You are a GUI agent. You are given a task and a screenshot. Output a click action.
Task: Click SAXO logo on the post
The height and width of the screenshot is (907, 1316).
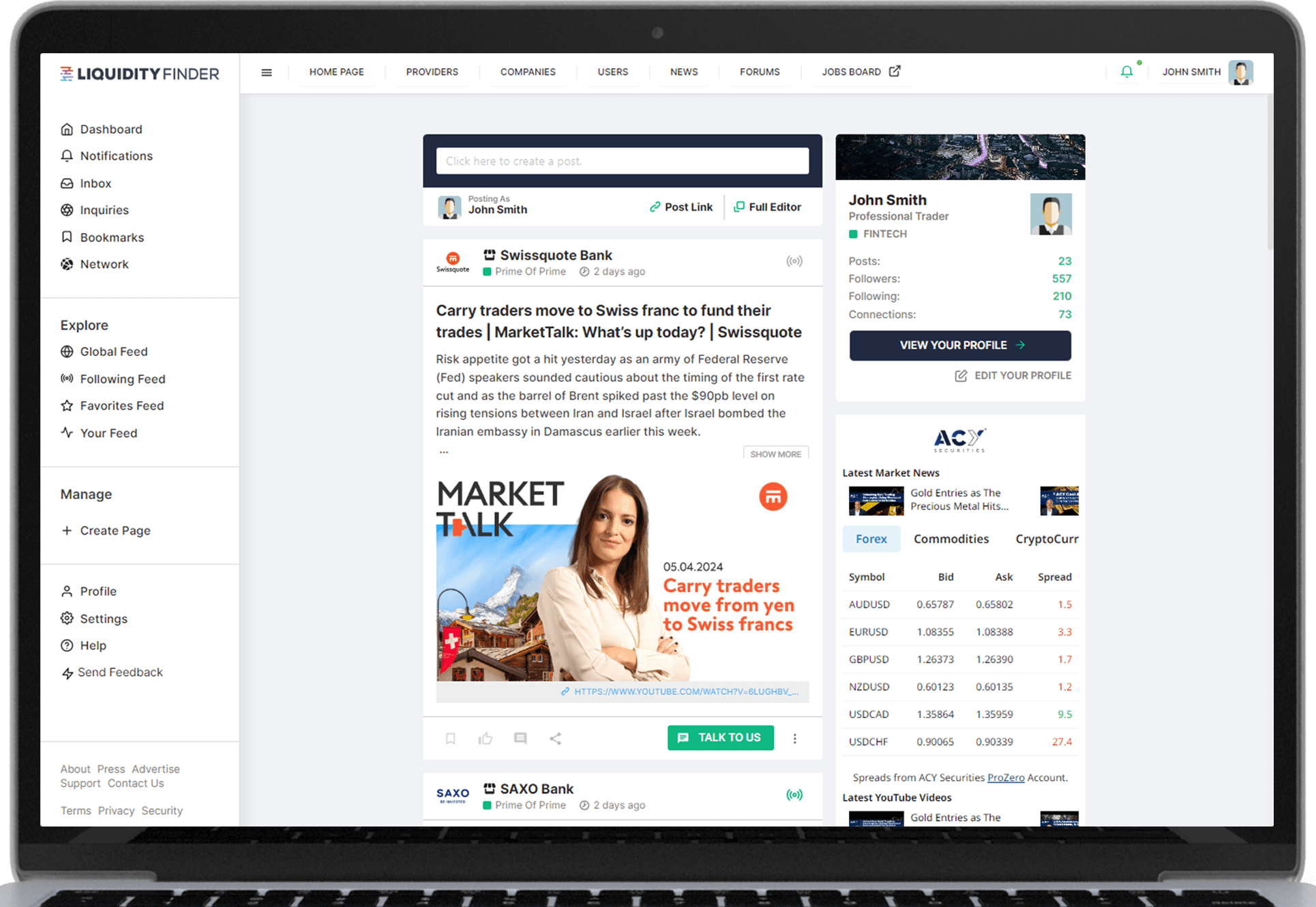(x=453, y=795)
